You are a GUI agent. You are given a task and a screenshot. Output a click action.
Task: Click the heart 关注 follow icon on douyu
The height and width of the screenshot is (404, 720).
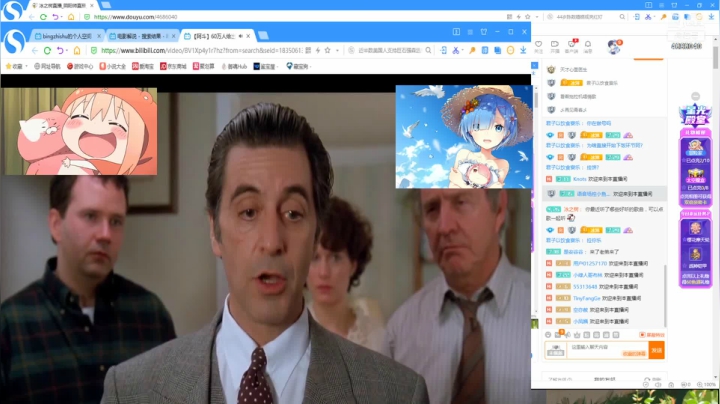pyautogui.click(x=539, y=46)
